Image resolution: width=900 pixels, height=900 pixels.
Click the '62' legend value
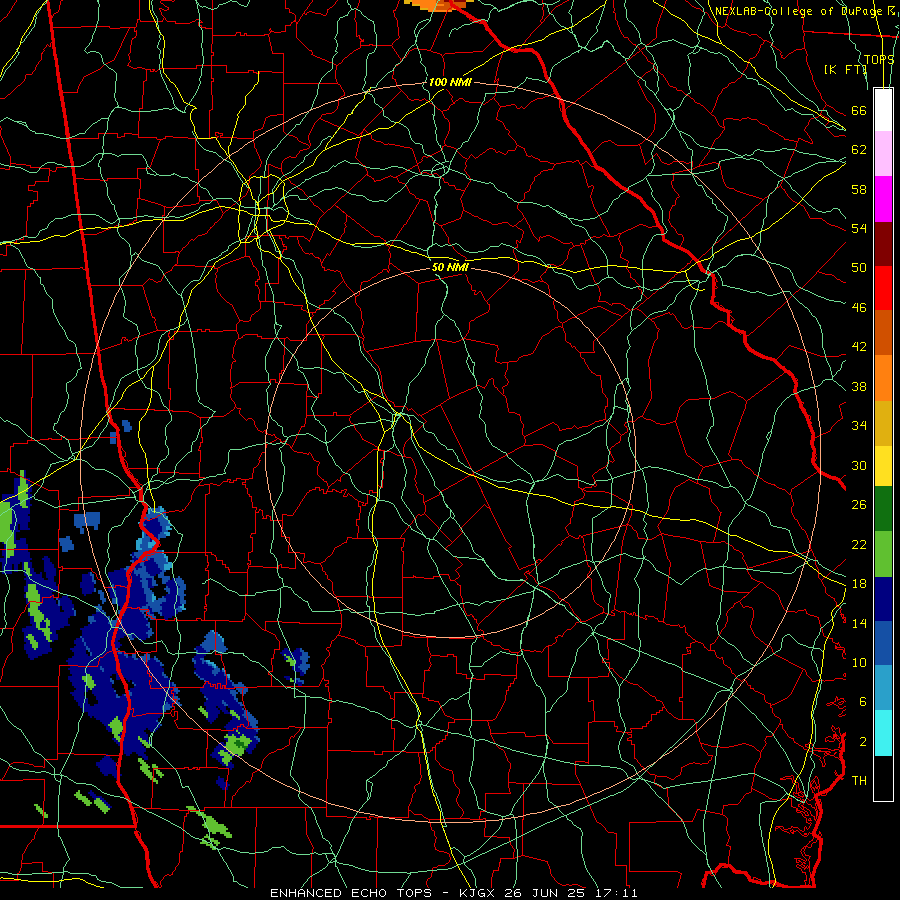(x=859, y=150)
